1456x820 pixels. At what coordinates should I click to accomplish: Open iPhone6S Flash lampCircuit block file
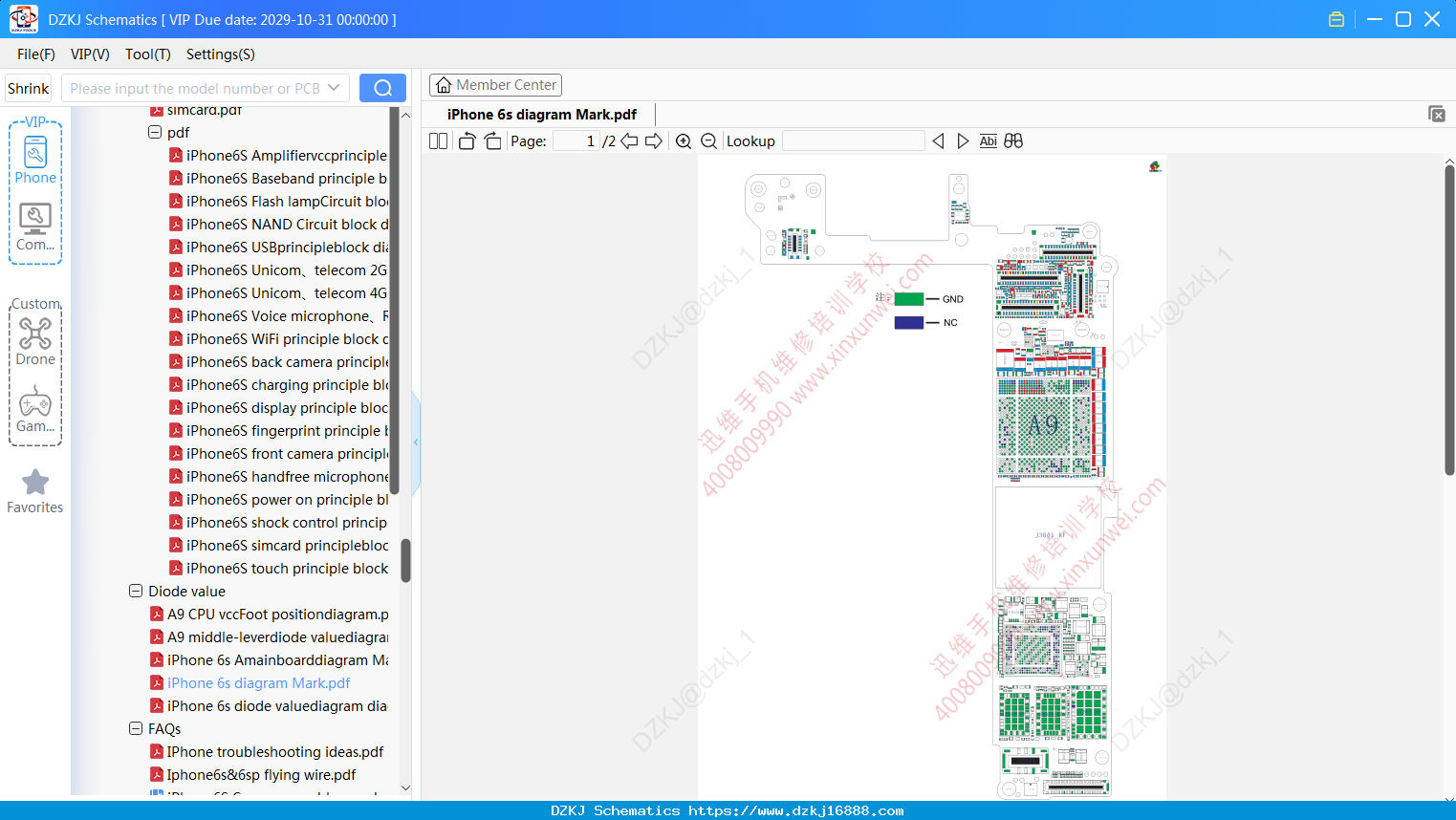[287, 201]
